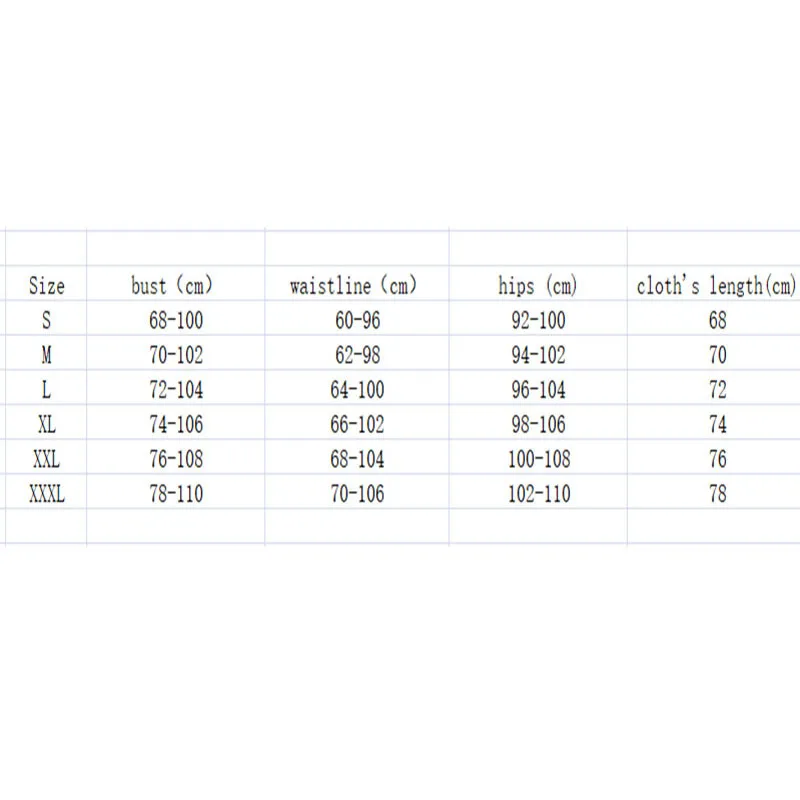Viewport: 800px width, 800px height.
Task: Select the size M row label cell
Action: (x=46, y=355)
